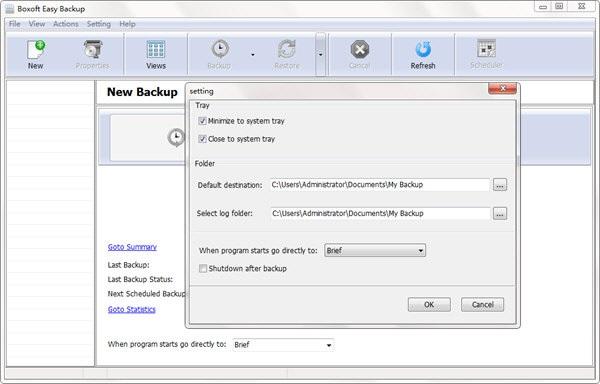Click the New backup toolbar icon
600x384 pixels.
[x=36, y=50]
